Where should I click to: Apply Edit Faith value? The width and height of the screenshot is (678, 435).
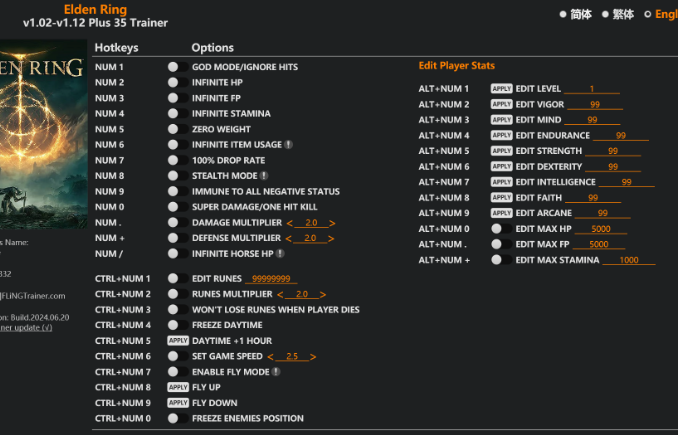[x=502, y=198]
